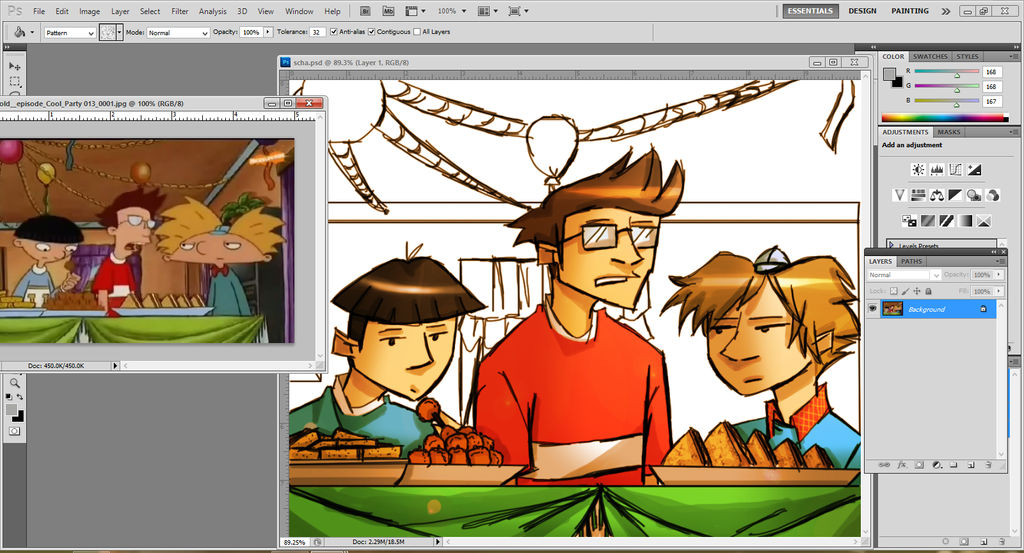Add a Threshold adjustment
Viewport: 1024px width, 553px height.
pyautogui.click(x=946, y=221)
